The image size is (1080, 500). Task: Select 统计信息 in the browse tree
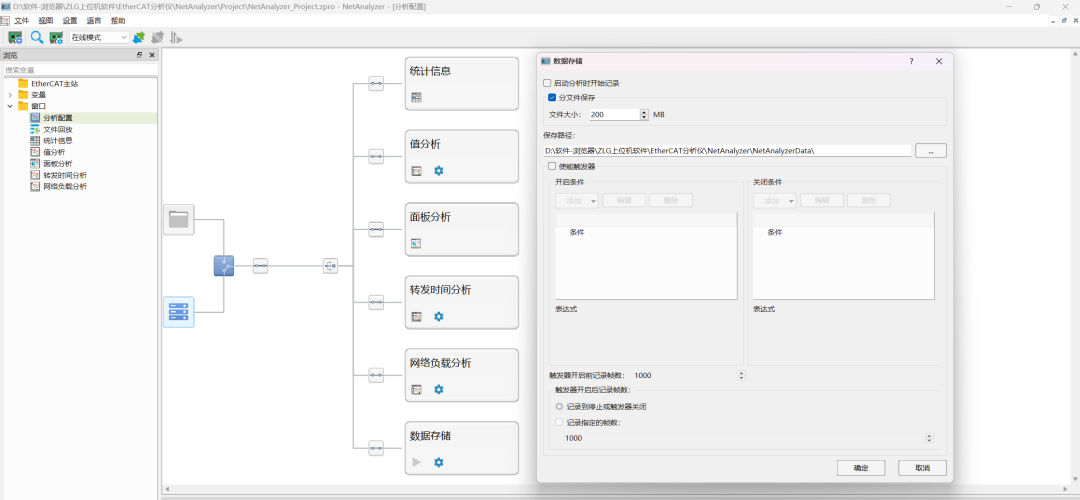coord(58,140)
